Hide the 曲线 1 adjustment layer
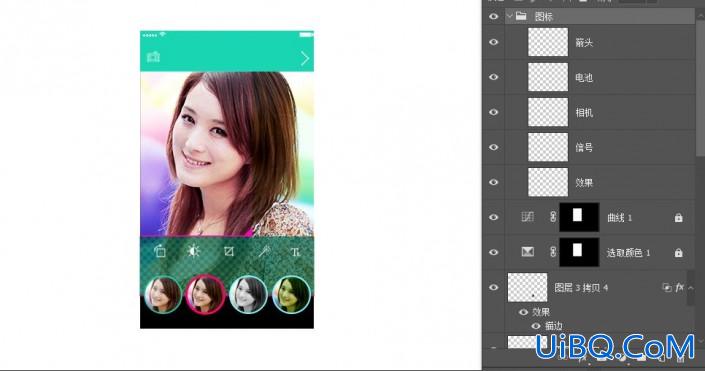The height and width of the screenshot is (371, 705). coord(494,217)
